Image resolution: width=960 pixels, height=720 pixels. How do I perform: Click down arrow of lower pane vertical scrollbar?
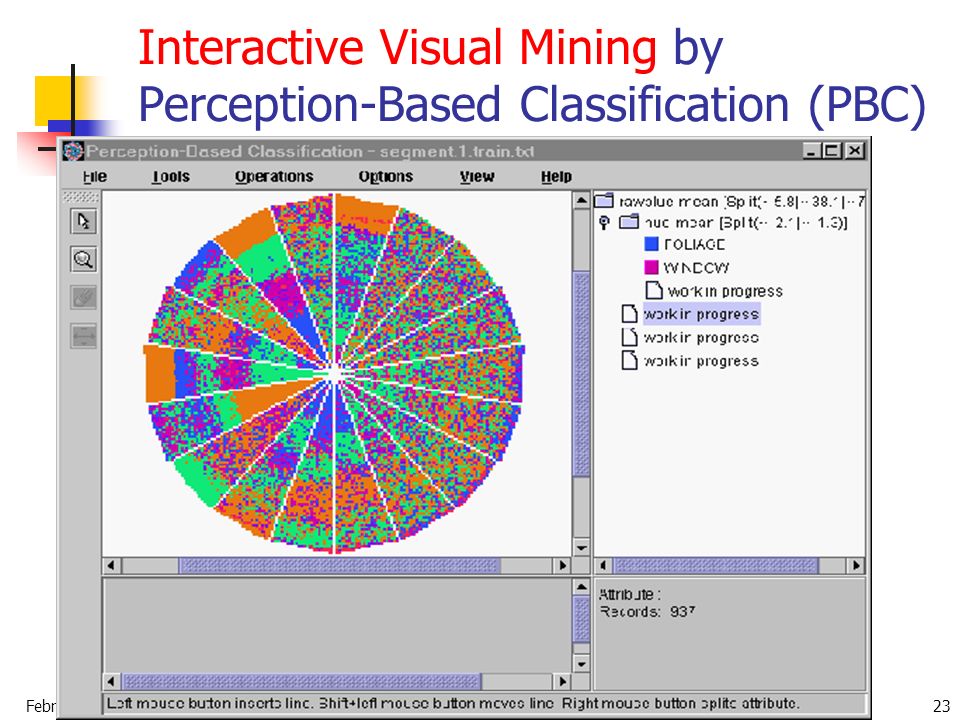(581, 664)
